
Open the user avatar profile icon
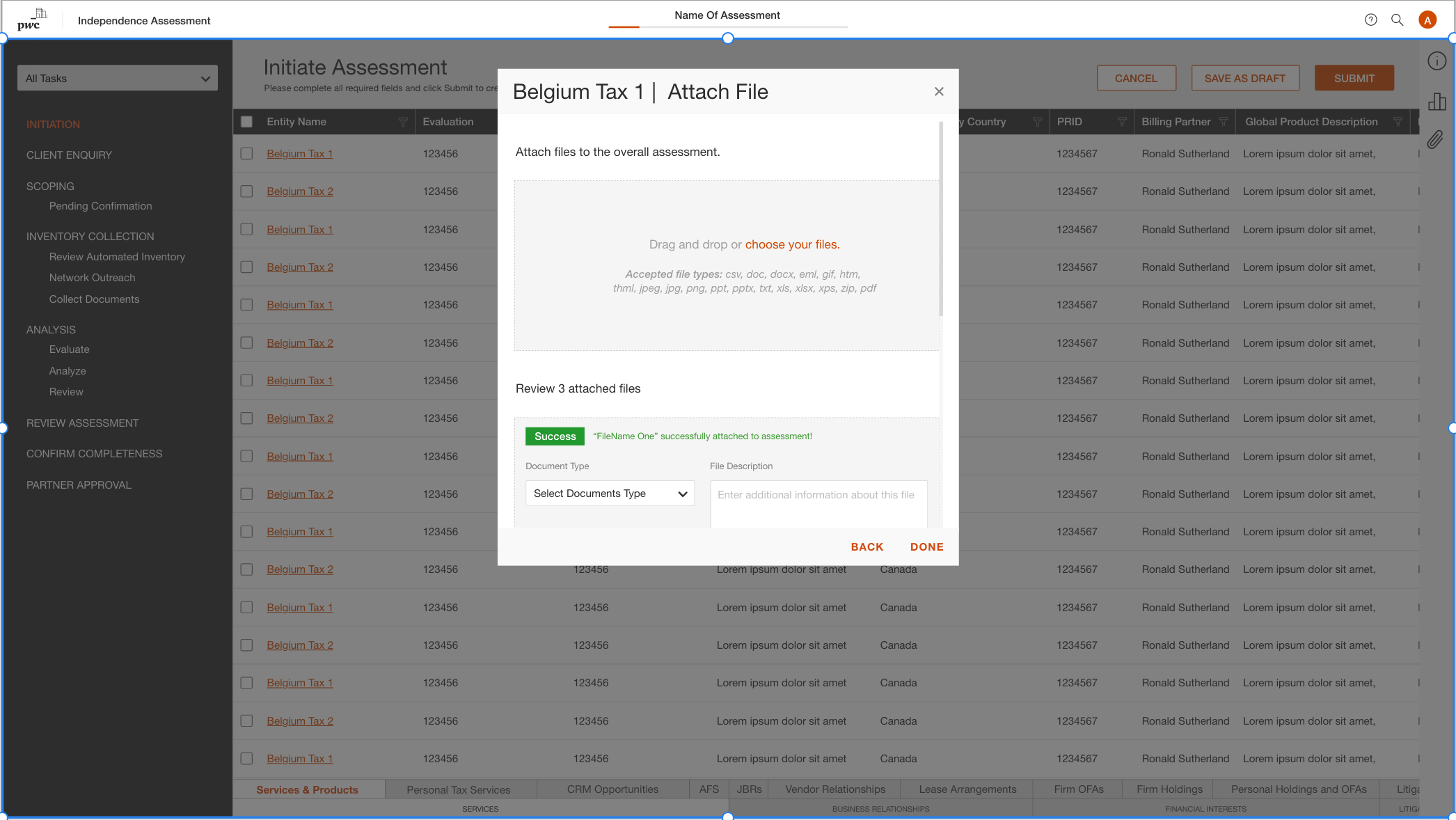(x=1427, y=20)
